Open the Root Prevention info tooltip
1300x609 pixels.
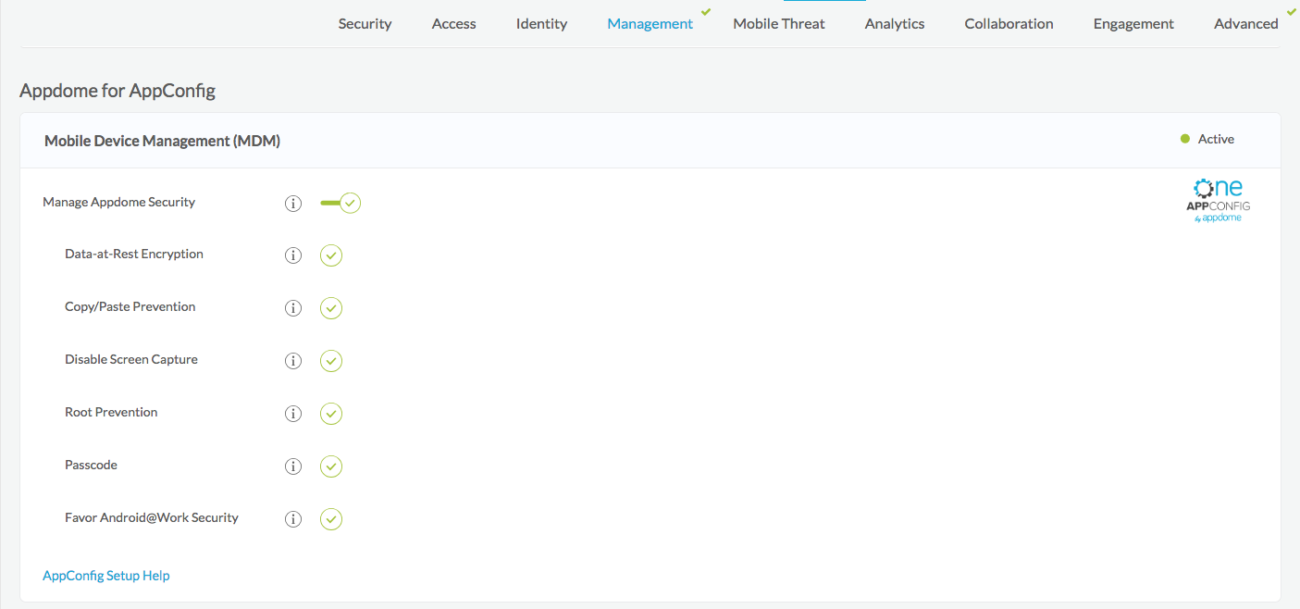[293, 413]
